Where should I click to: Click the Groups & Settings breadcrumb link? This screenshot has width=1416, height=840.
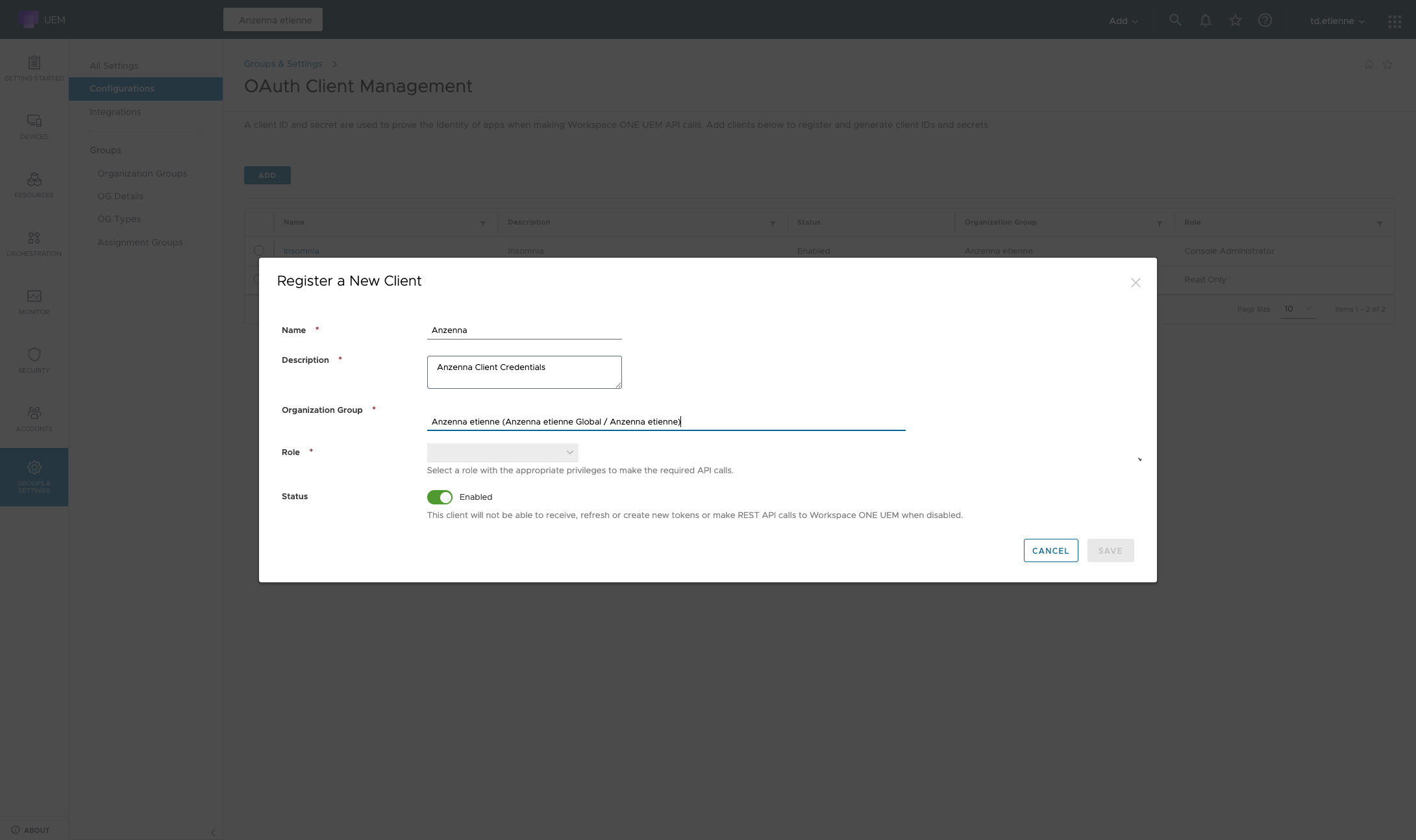tap(283, 64)
